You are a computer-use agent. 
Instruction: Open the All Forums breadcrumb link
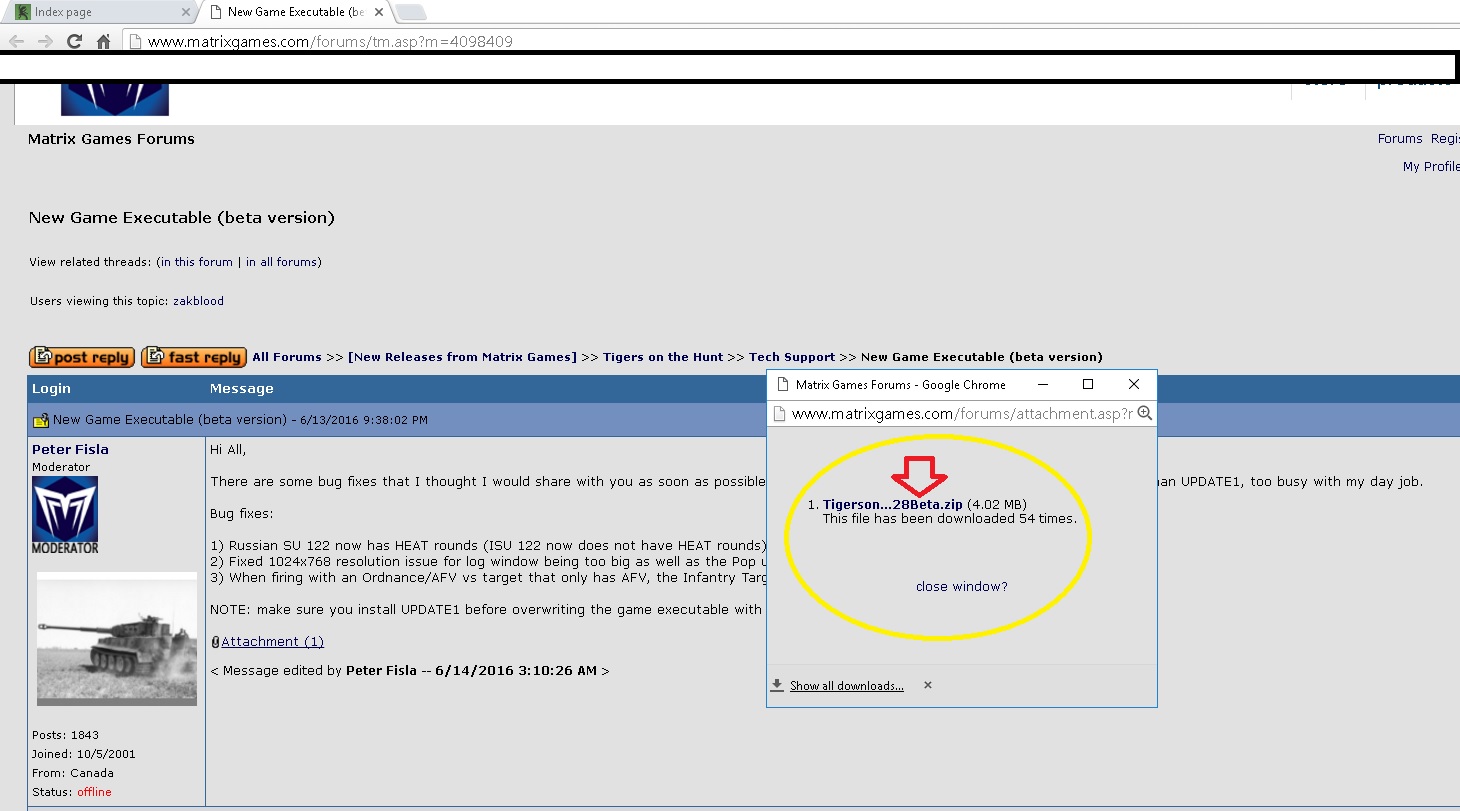pyautogui.click(x=287, y=357)
